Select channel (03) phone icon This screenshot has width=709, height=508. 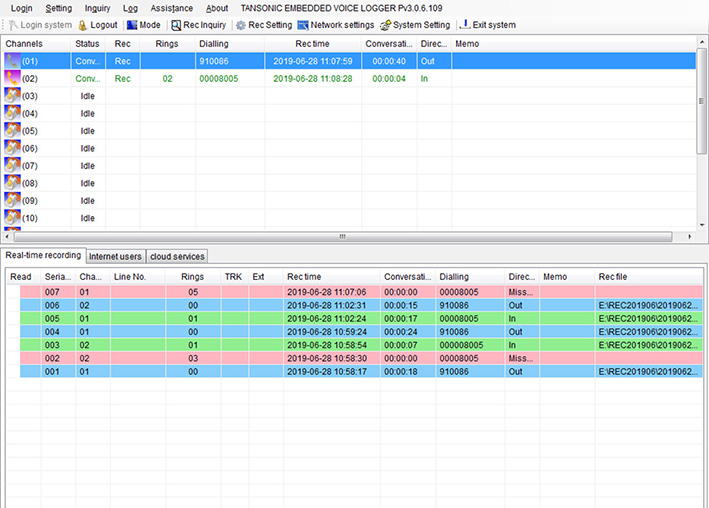[x=13, y=96]
